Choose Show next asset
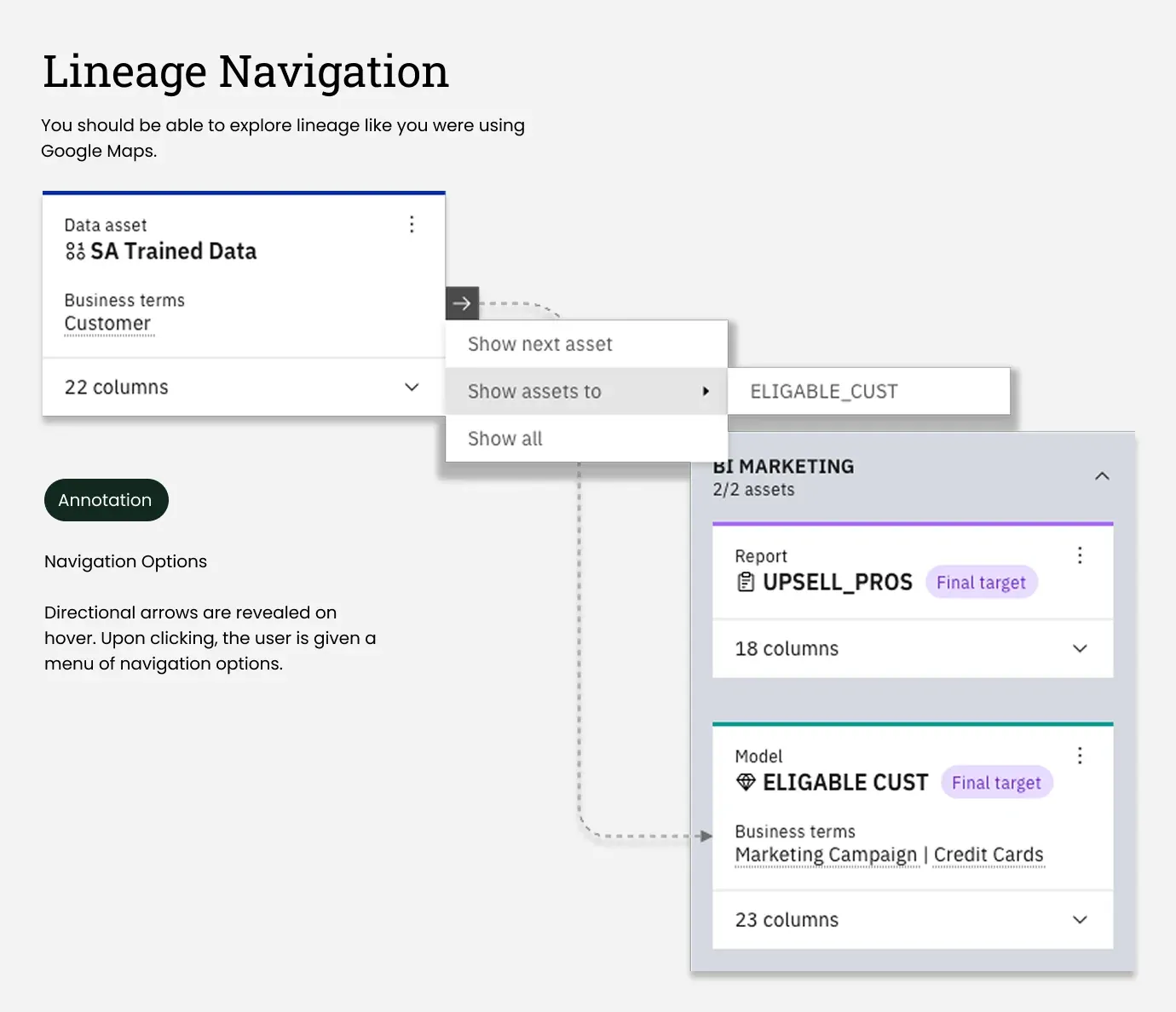Screen dimensions: 1176x1012 (x=586, y=344)
